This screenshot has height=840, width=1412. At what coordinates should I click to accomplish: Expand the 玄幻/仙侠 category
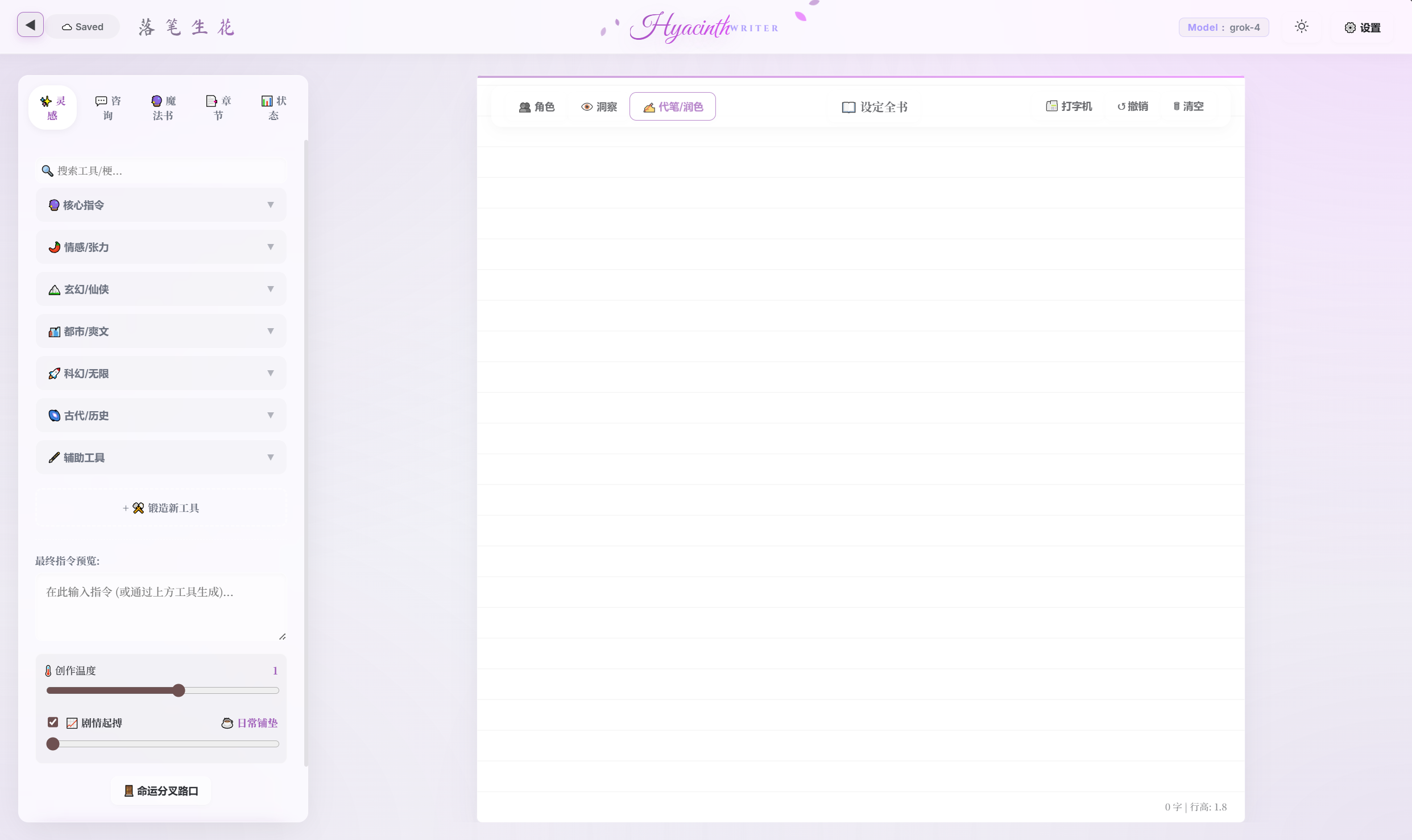(x=161, y=289)
